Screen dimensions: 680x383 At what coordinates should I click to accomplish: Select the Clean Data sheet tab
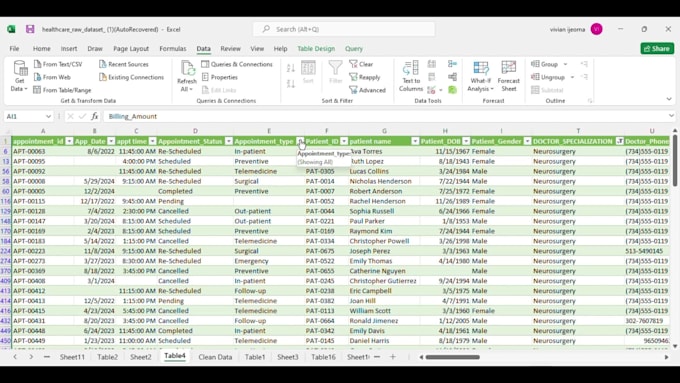(215, 357)
